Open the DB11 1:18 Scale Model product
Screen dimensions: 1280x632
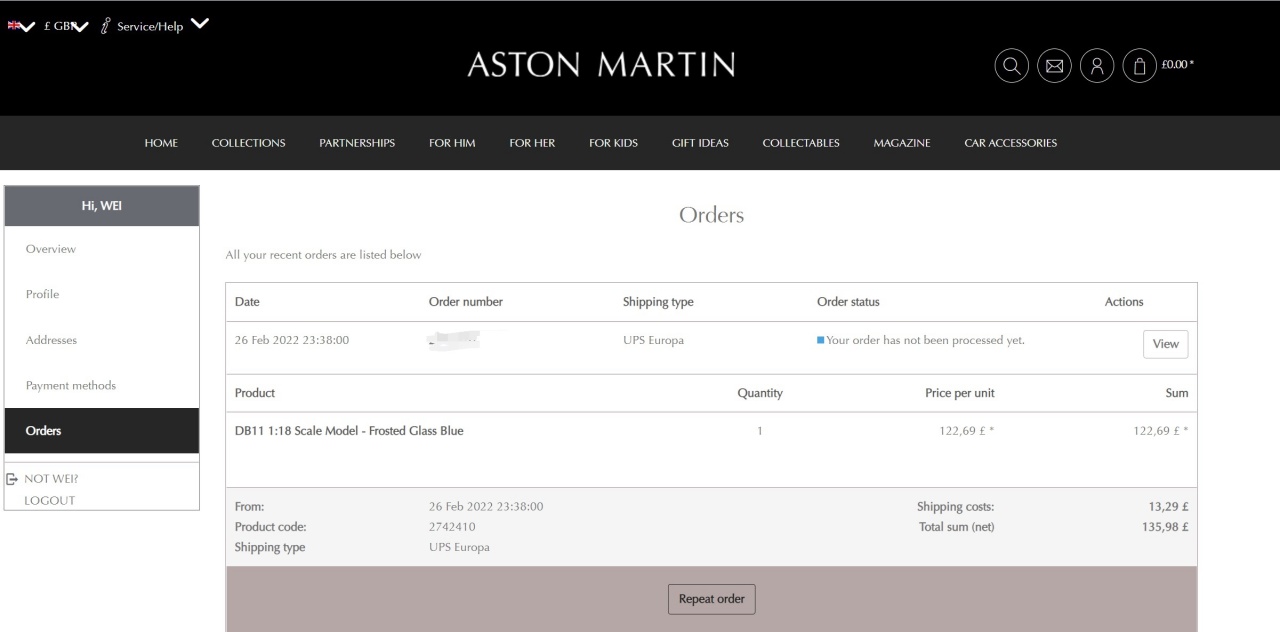[349, 431]
